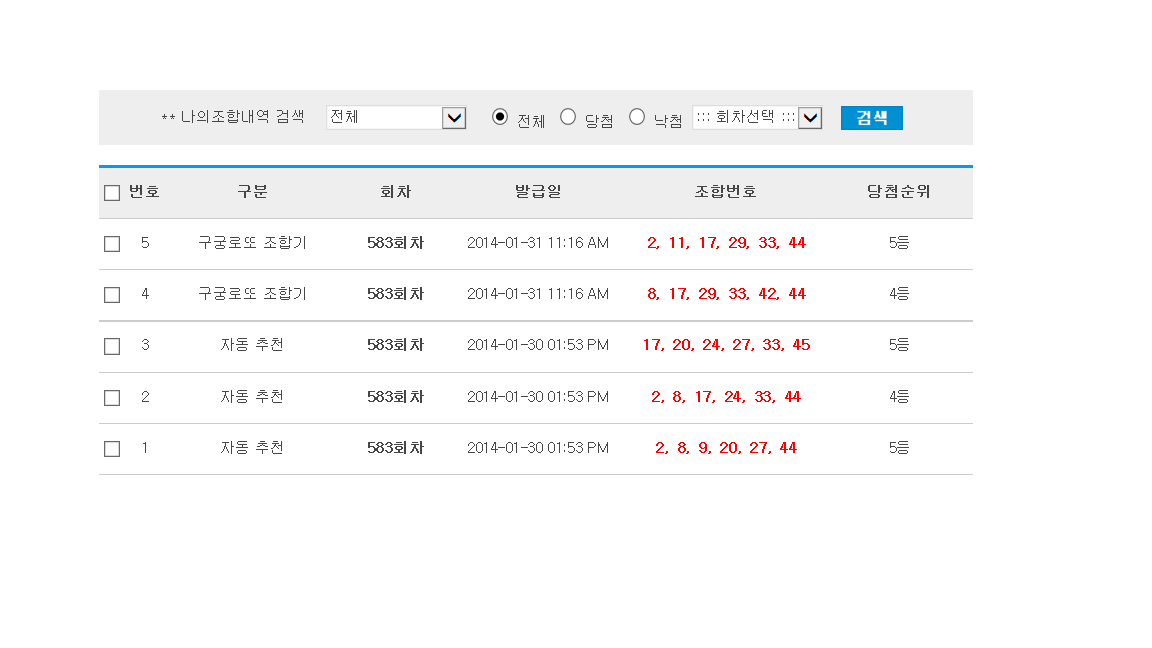Tick the checkbox for row number 3
The width and height of the screenshot is (1152, 648).
(x=112, y=346)
